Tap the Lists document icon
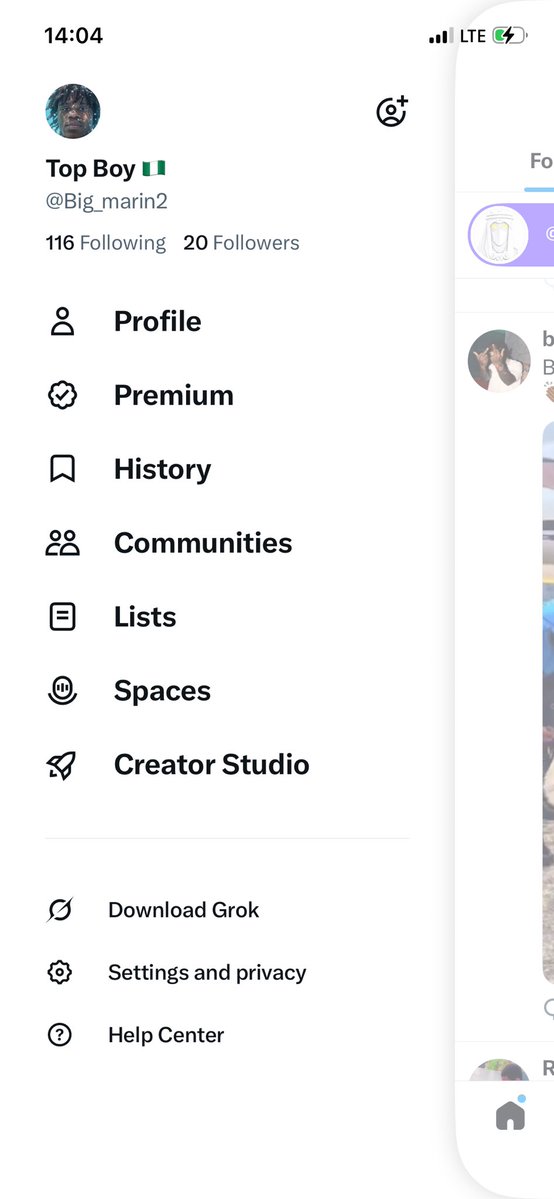 [62, 616]
